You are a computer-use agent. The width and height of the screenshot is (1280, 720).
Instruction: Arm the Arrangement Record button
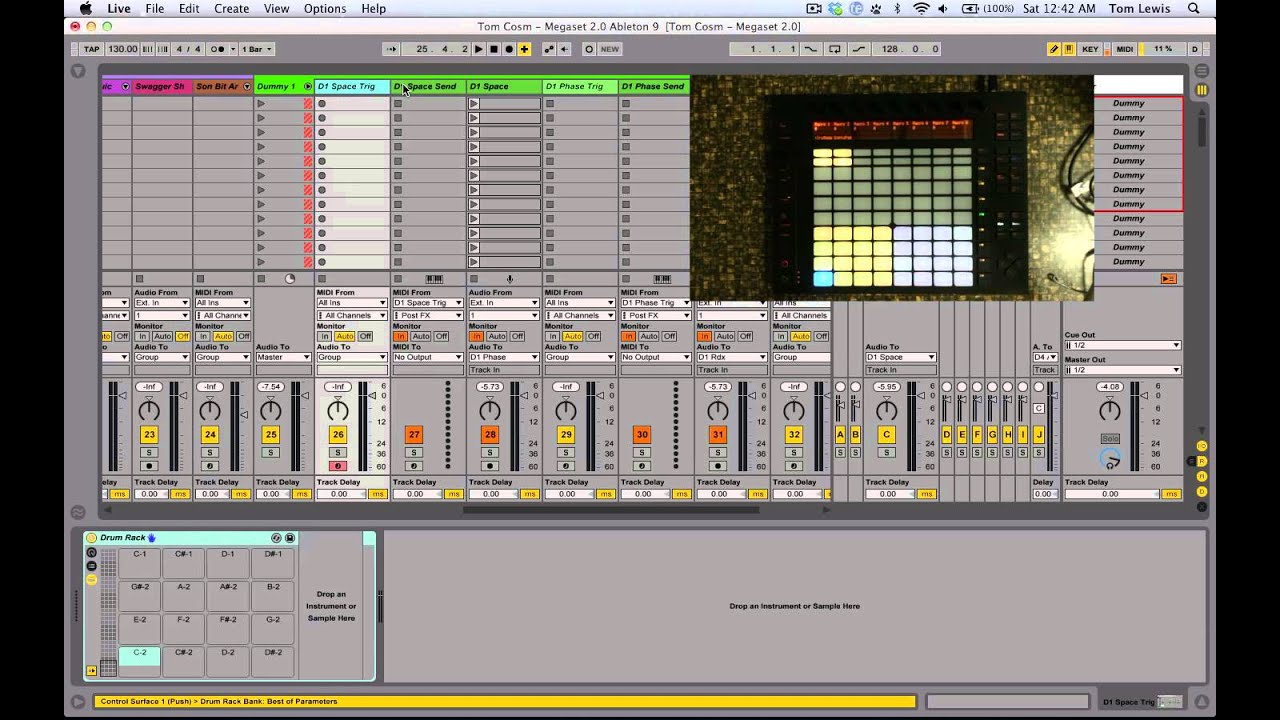click(x=509, y=49)
